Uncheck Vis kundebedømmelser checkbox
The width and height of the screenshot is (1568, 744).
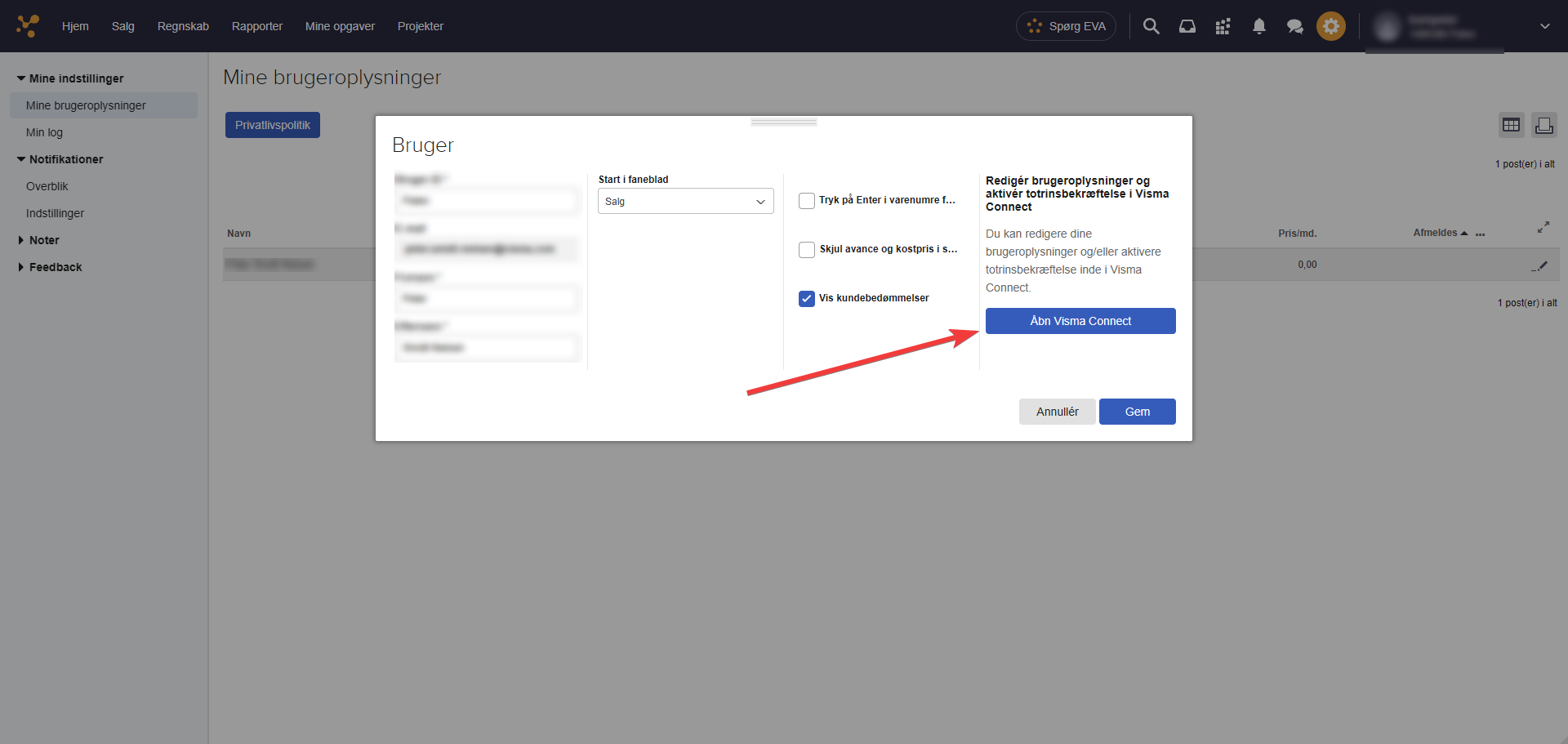tap(807, 298)
